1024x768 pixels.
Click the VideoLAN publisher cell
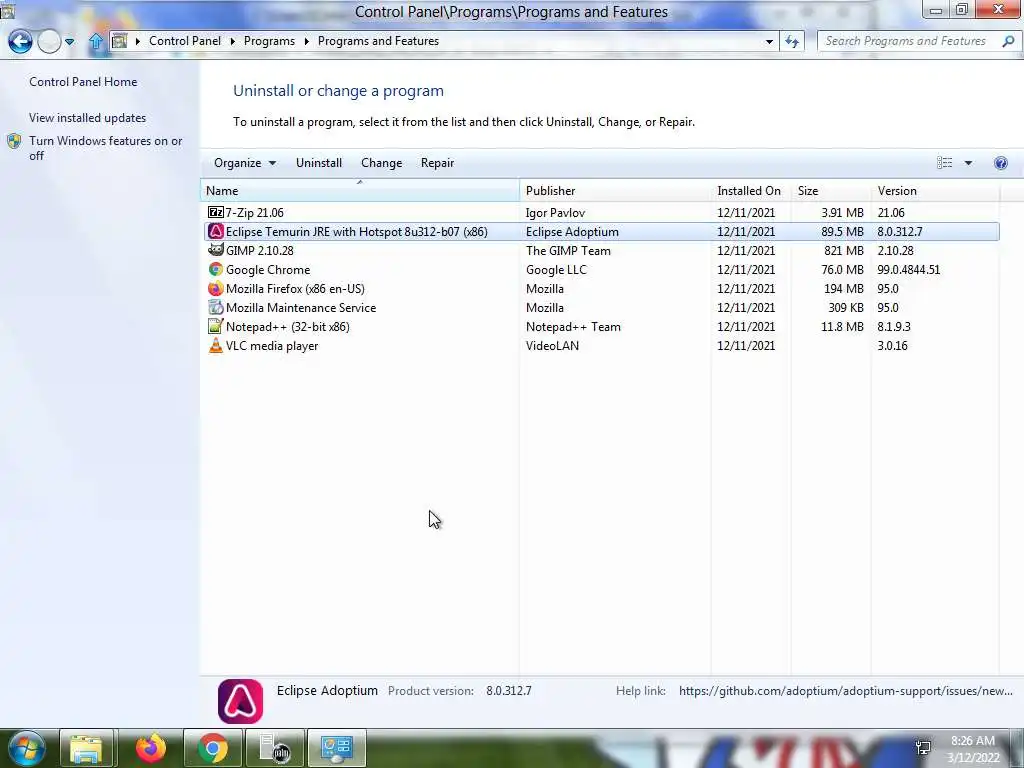(x=552, y=345)
